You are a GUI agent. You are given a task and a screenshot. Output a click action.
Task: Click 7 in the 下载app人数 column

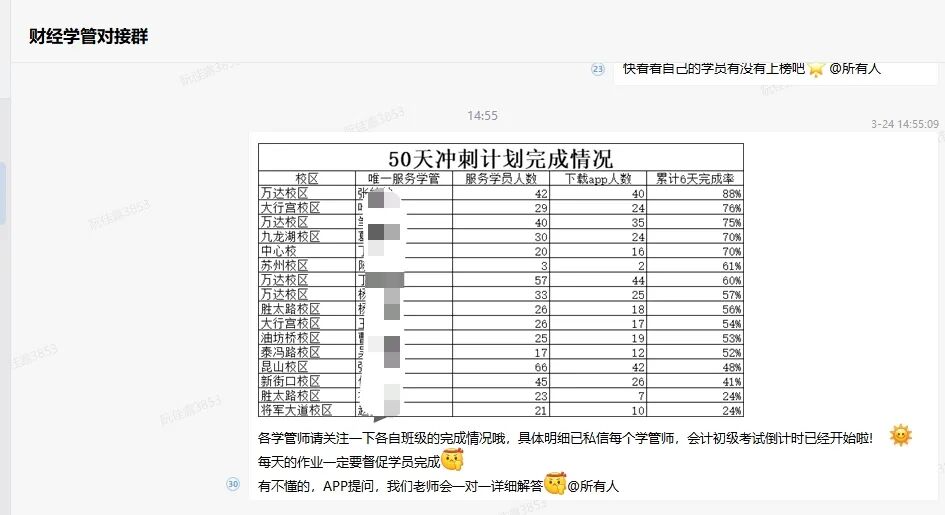coord(598,396)
